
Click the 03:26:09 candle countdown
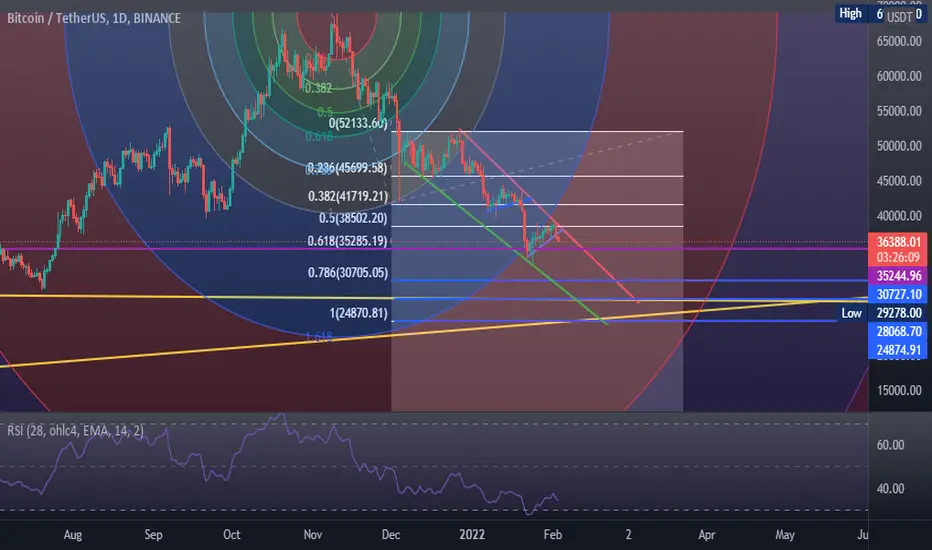click(898, 257)
